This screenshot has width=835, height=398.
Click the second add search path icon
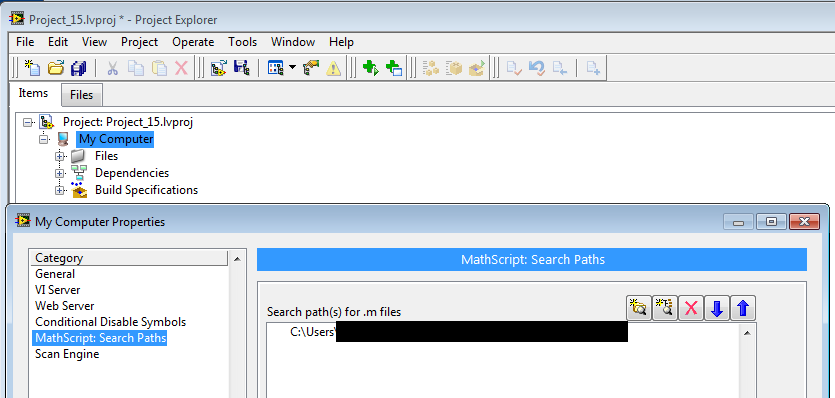coord(665,308)
